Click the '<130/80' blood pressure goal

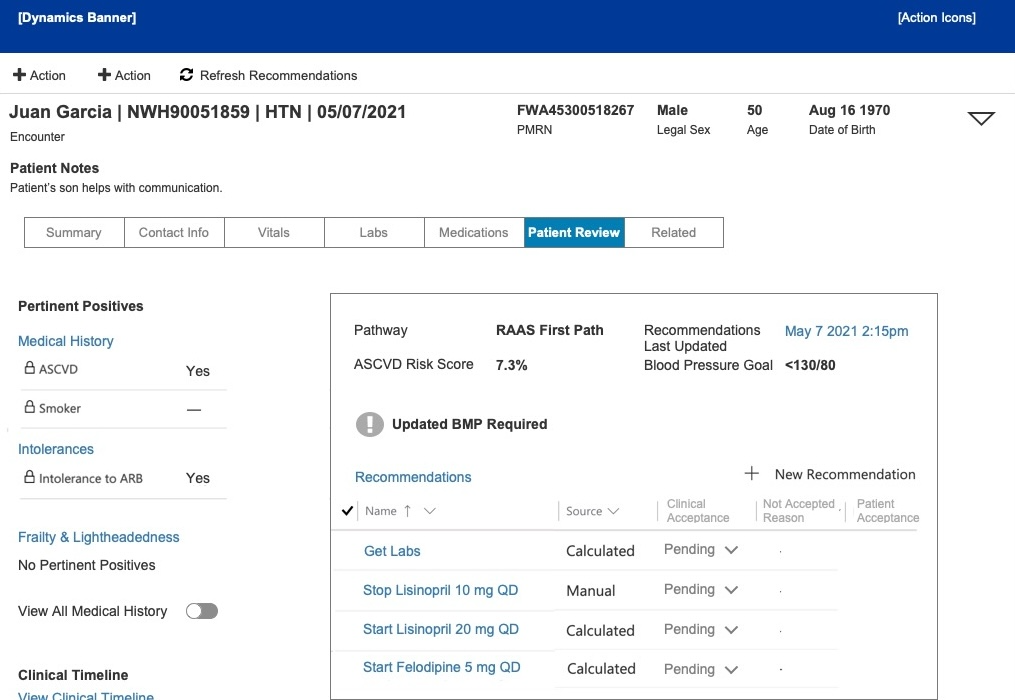810,365
